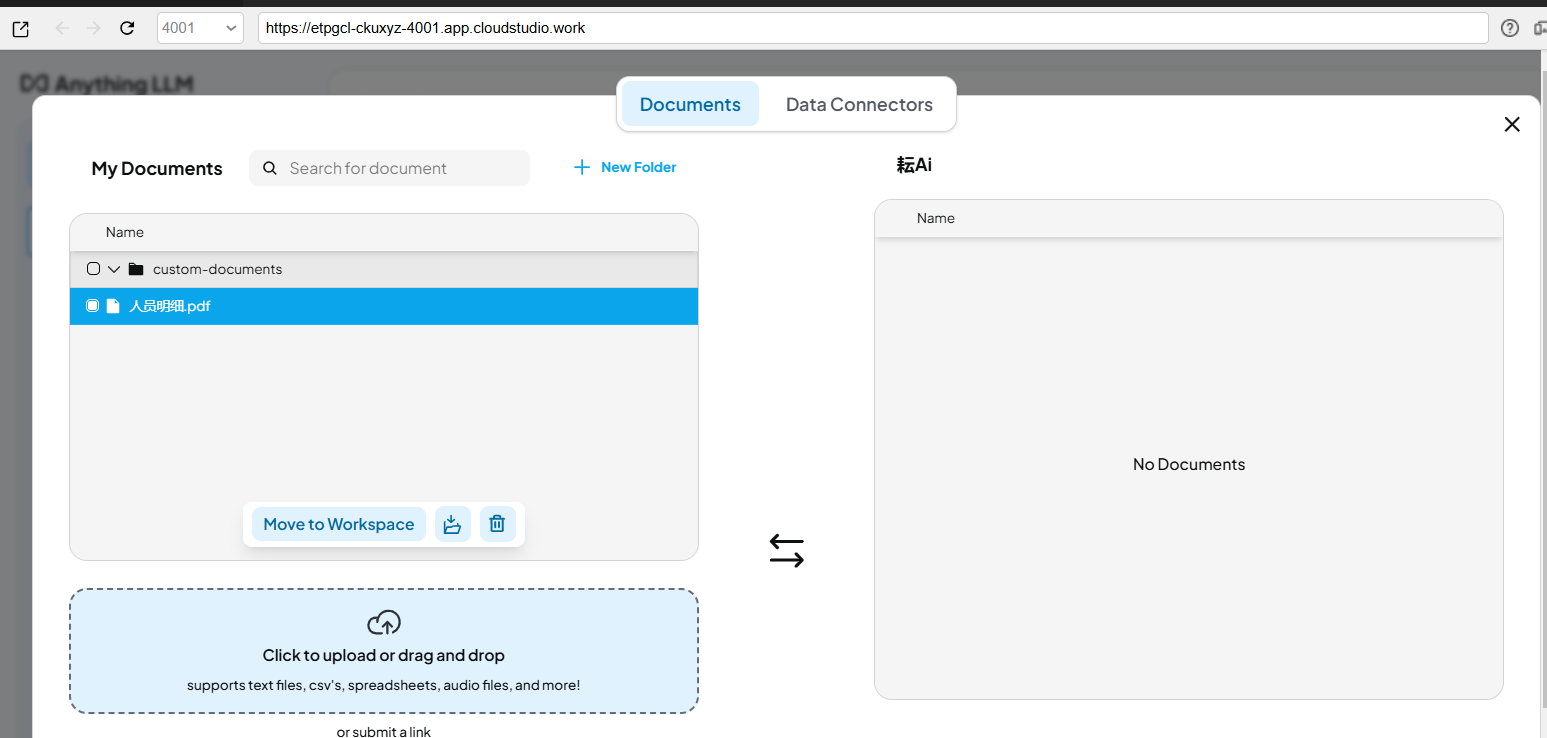
Task: Click the browser URL address bar
Action: (x=870, y=28)
